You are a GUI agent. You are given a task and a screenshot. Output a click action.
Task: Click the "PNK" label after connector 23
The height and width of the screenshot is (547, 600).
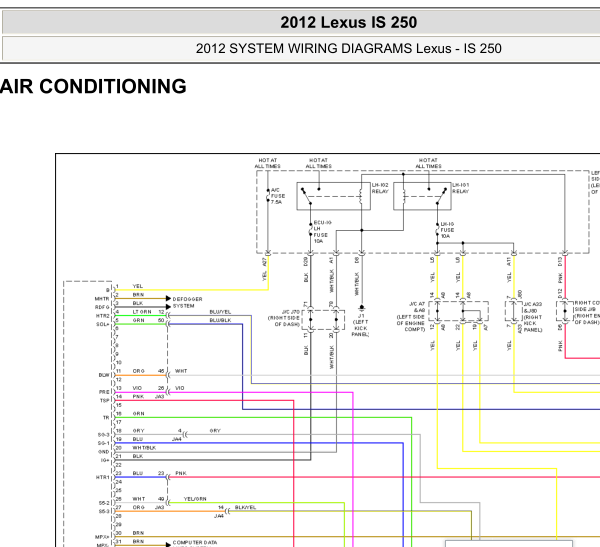[181, 473]
